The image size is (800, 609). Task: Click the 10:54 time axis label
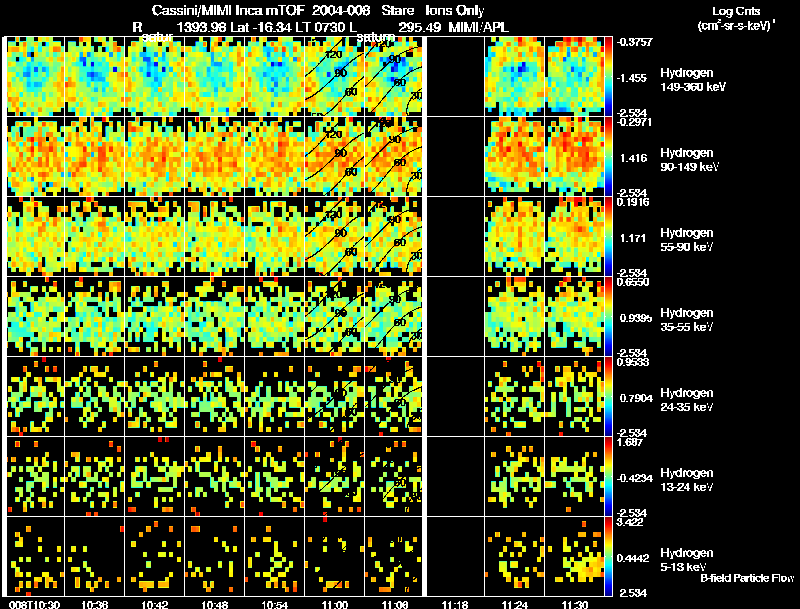point(275,604)
